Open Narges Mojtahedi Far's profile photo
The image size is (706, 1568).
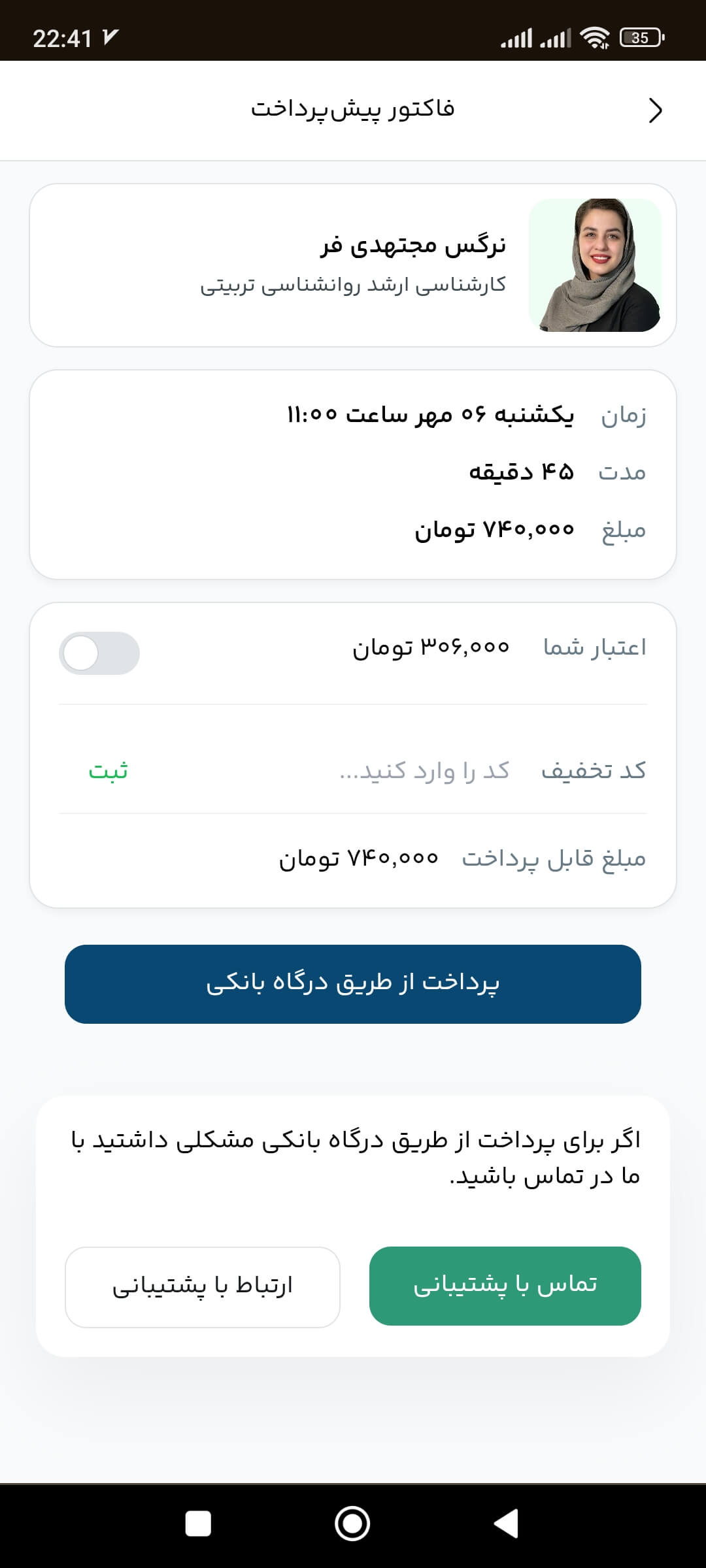(595, 265)
